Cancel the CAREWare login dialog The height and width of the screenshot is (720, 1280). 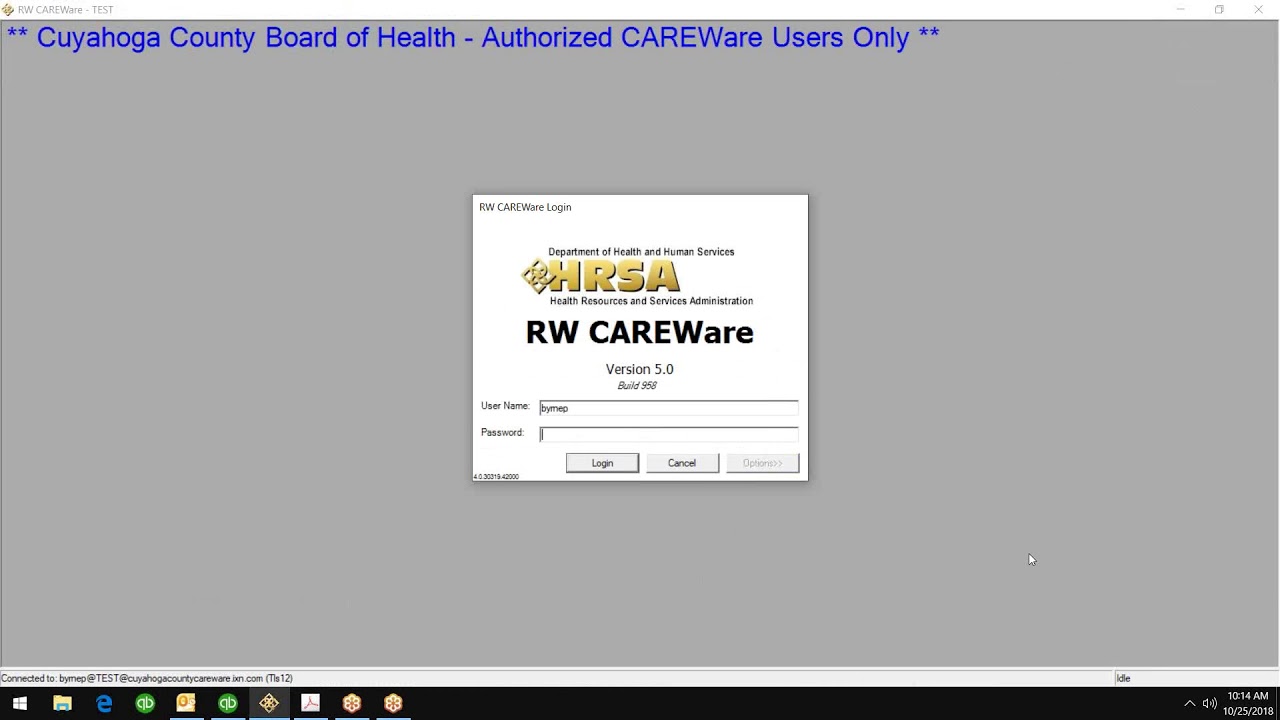coord(682,463)
